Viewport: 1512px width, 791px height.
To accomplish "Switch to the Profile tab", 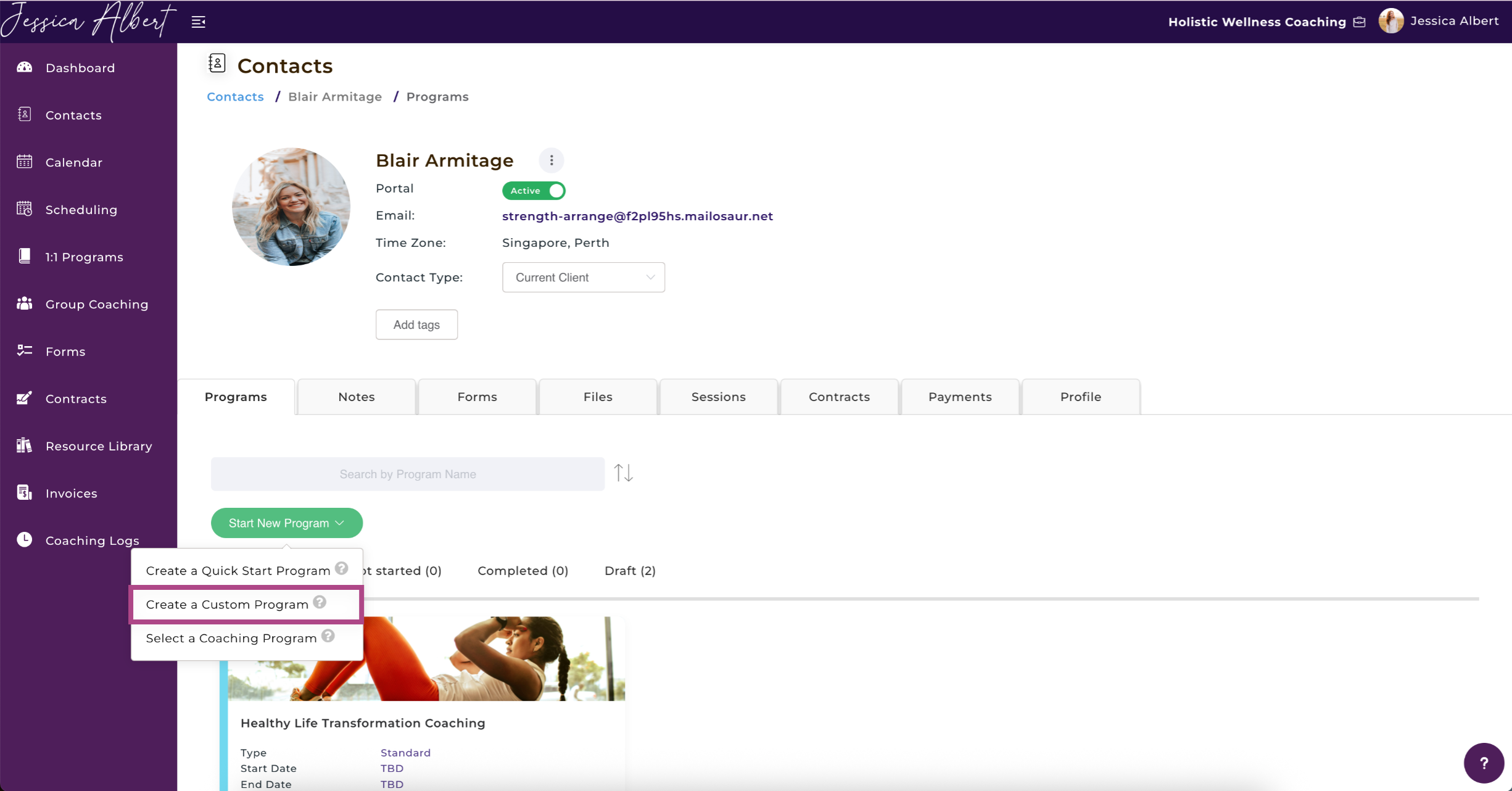I will 1081,397.
